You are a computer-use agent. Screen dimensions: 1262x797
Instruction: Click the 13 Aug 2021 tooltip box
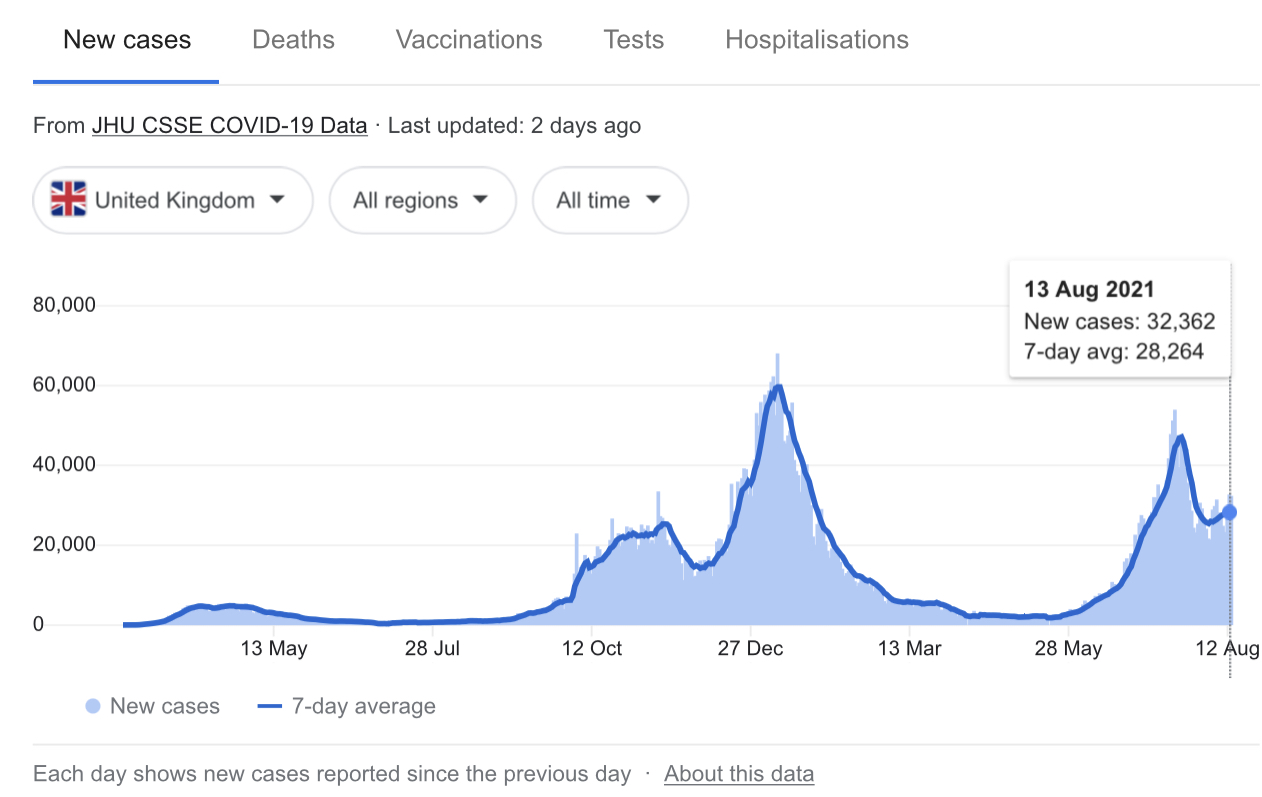[x=1119, y=320]
